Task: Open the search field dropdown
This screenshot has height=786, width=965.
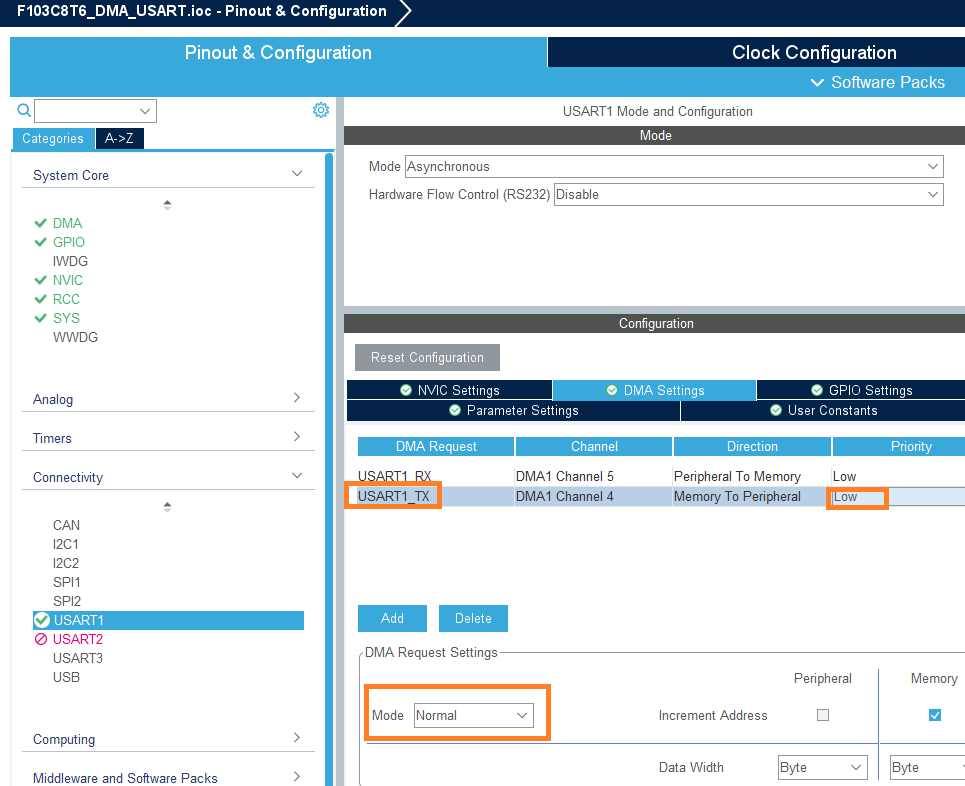Action: pyautogui.click(x=145, y=111)
